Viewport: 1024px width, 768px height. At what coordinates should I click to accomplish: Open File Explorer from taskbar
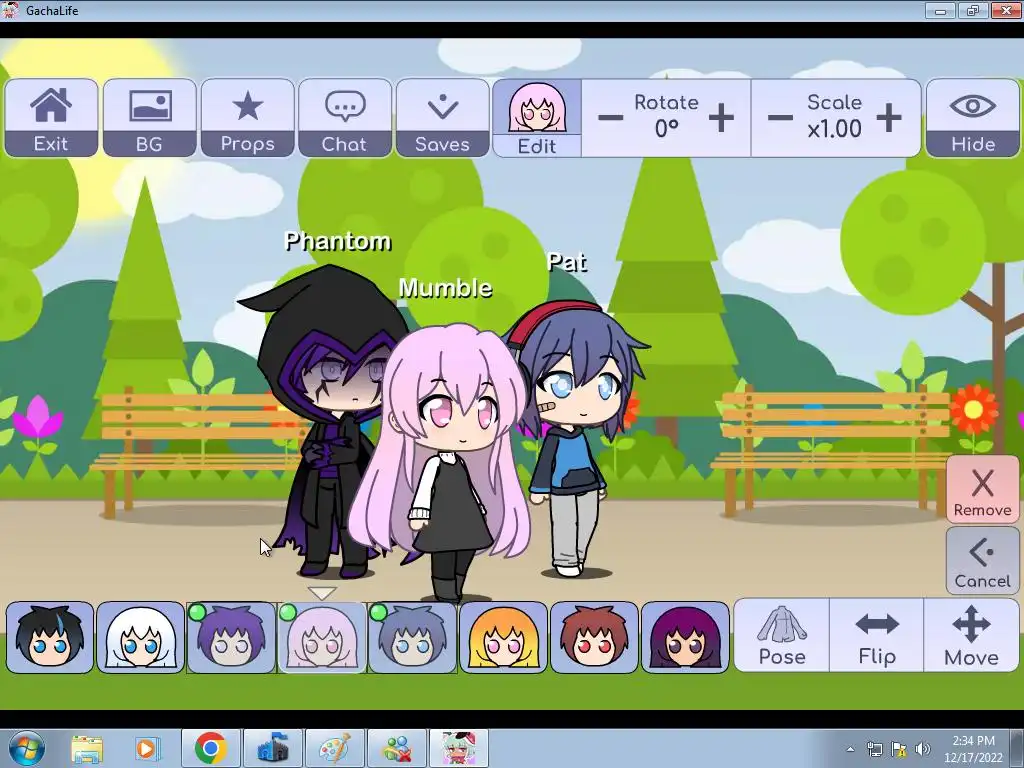pos(87,749)
